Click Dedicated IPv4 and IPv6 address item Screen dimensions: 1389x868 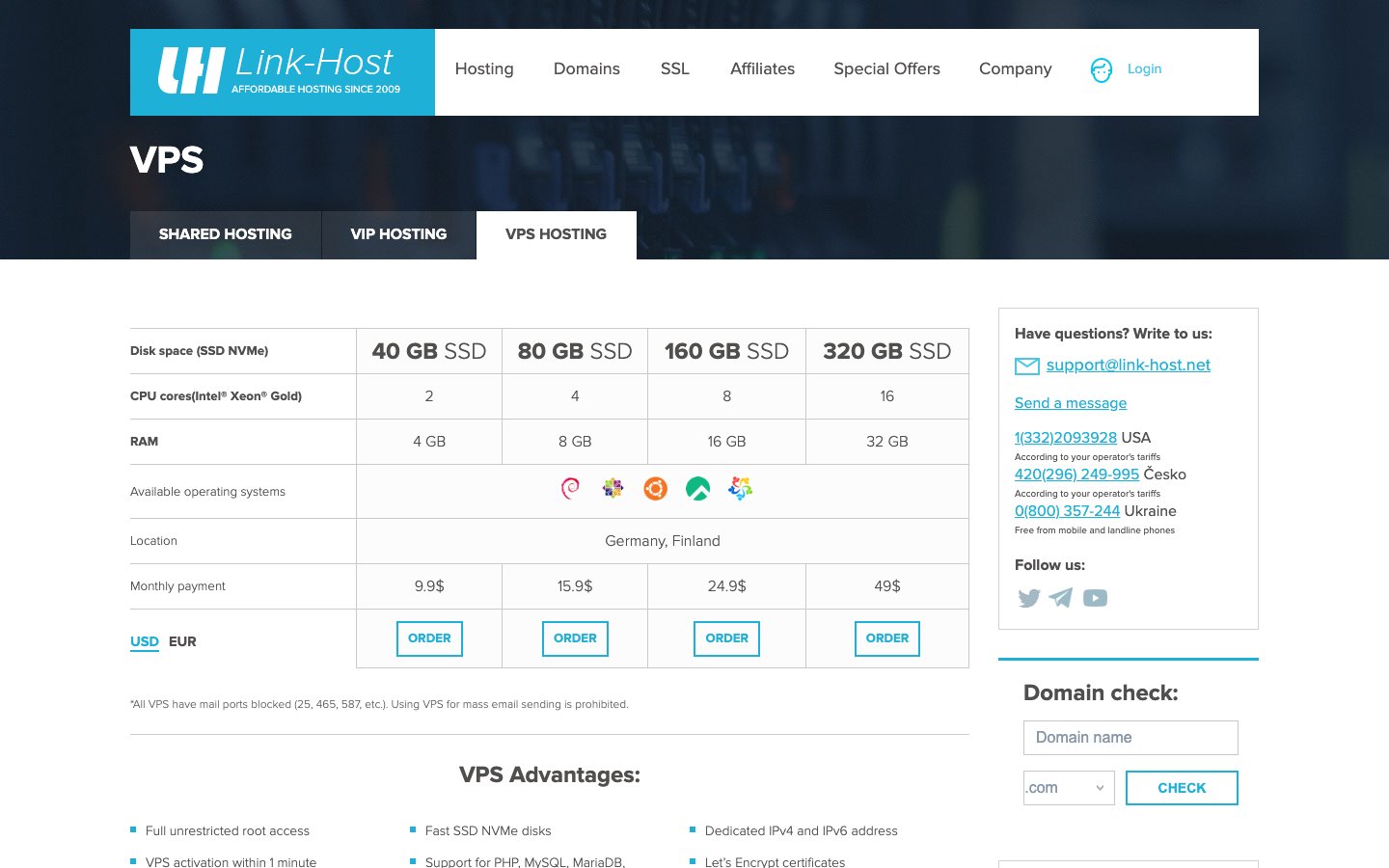point(801,831)
